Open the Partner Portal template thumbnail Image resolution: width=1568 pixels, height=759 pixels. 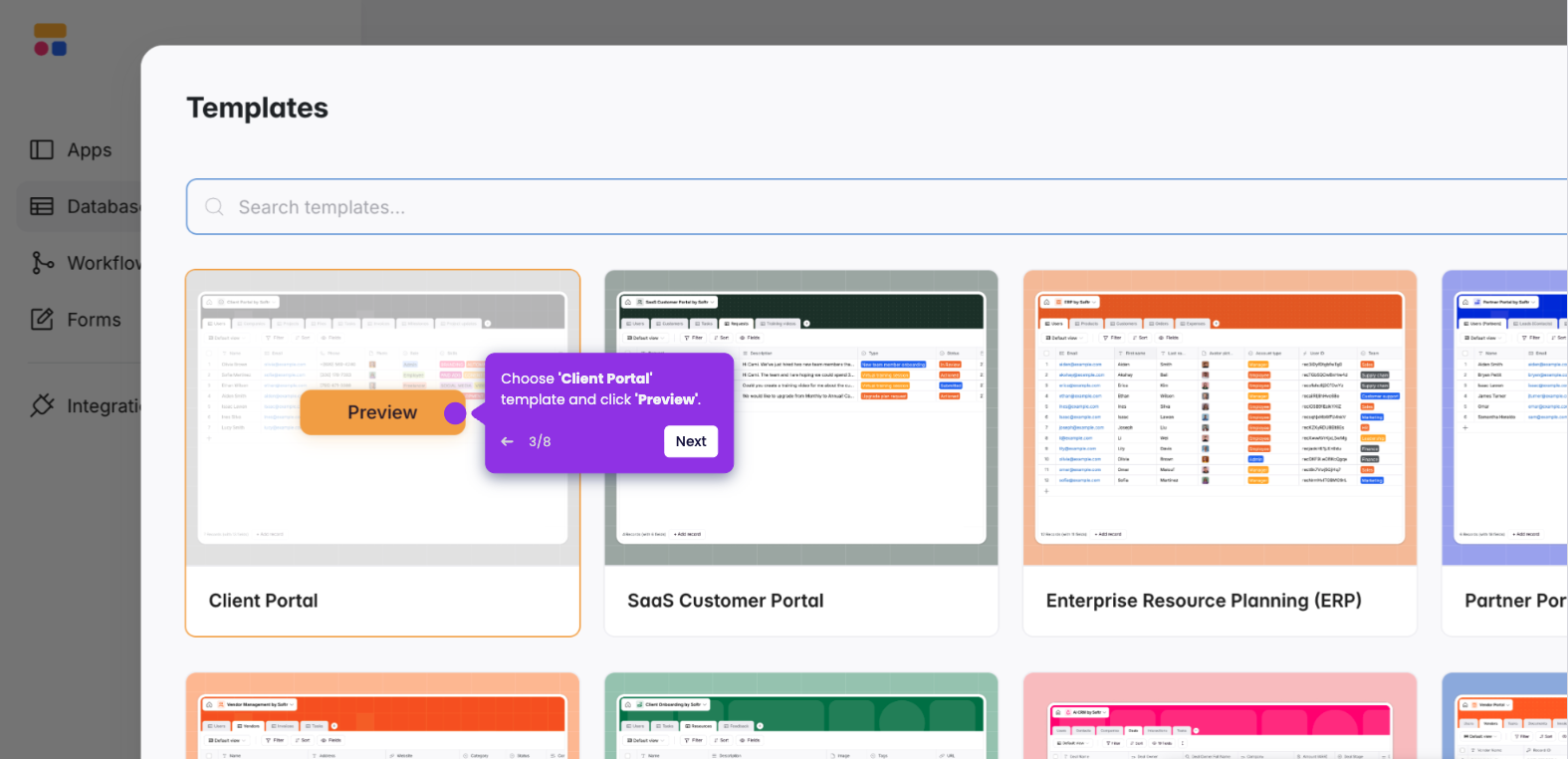(1505, 418)
